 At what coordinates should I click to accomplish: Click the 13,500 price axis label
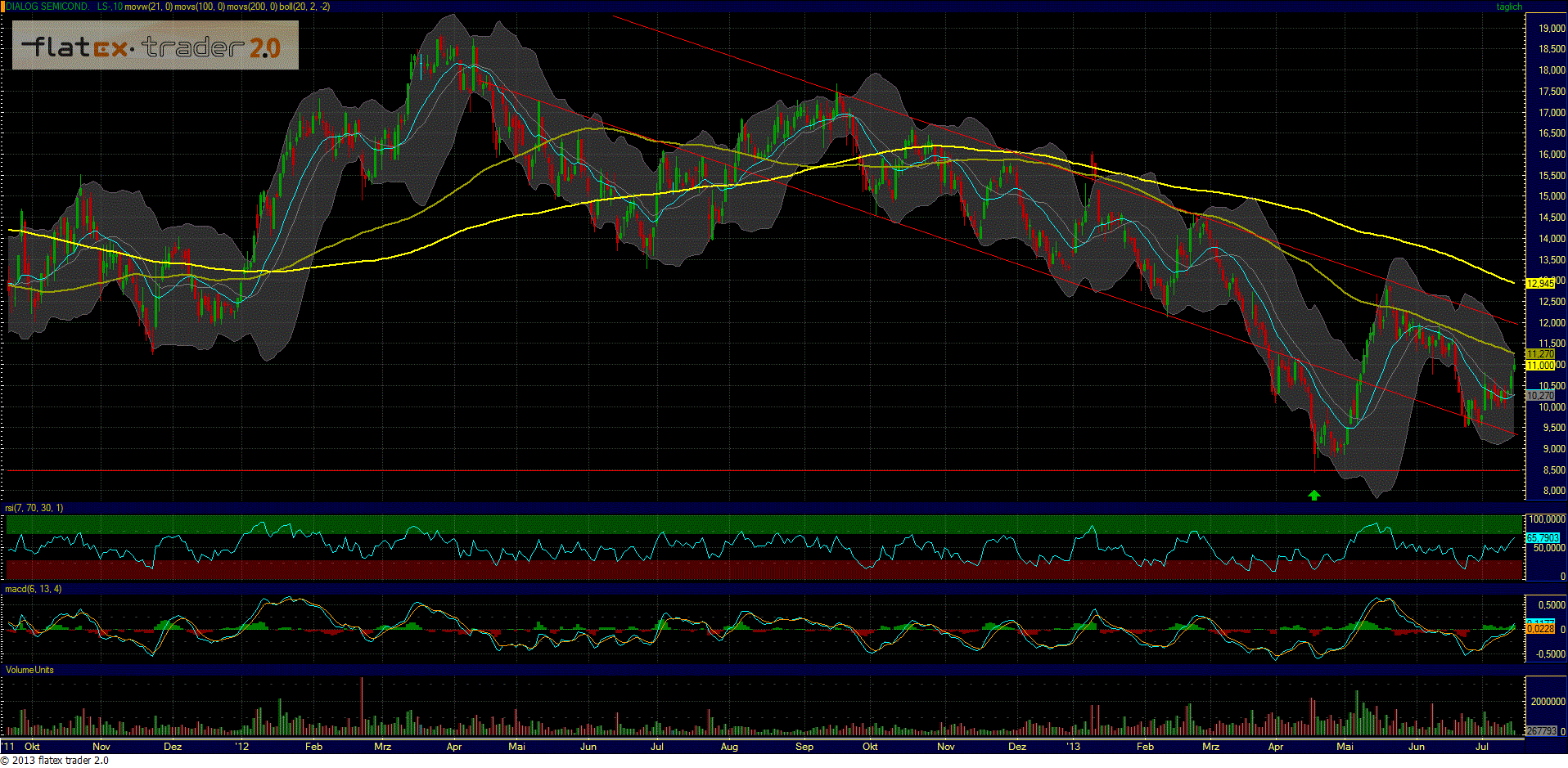point(1552,260)
